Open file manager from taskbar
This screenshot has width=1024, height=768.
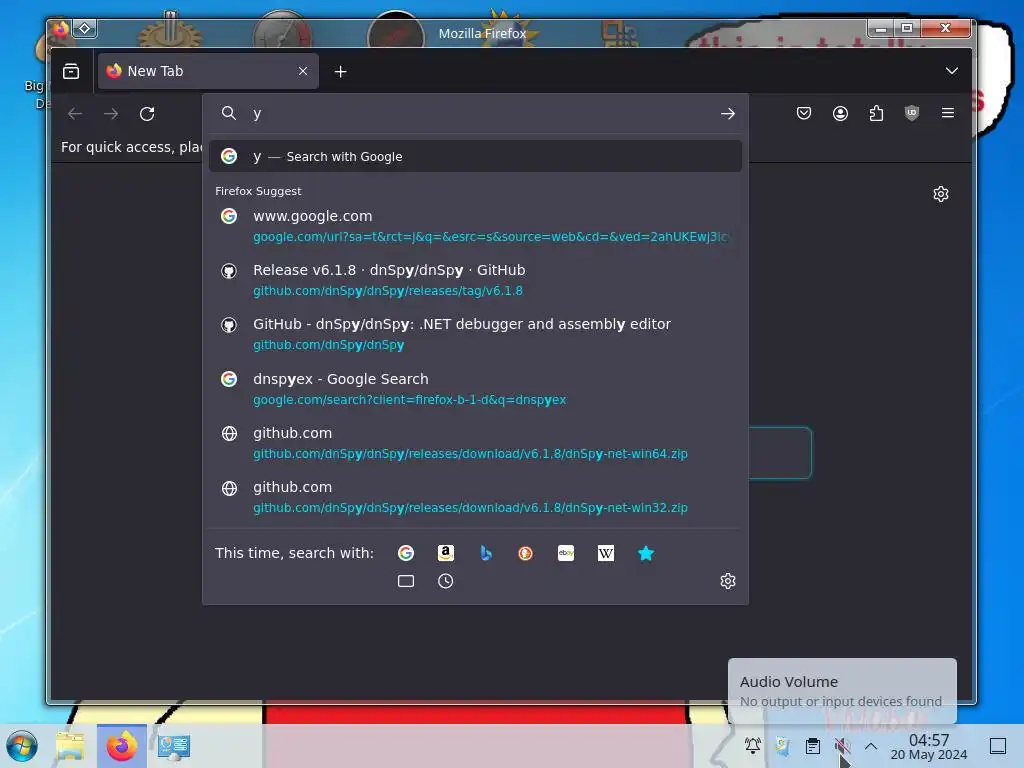point(71,746)
